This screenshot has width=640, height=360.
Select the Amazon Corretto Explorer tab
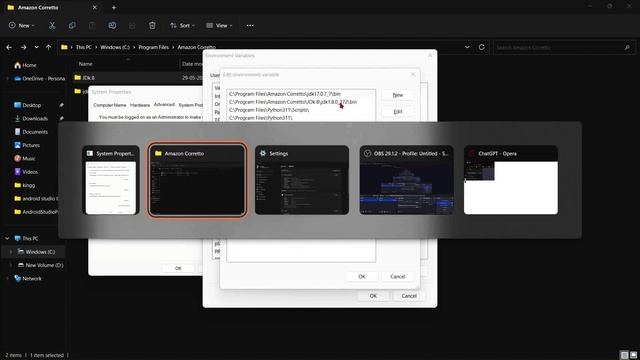[x=51, y=7]
